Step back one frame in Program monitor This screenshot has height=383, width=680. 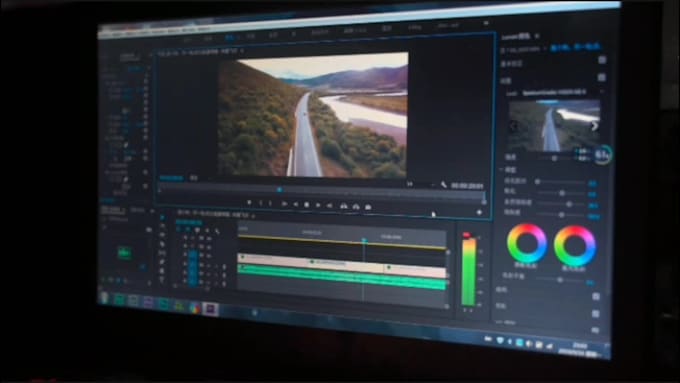pos(295,204)
